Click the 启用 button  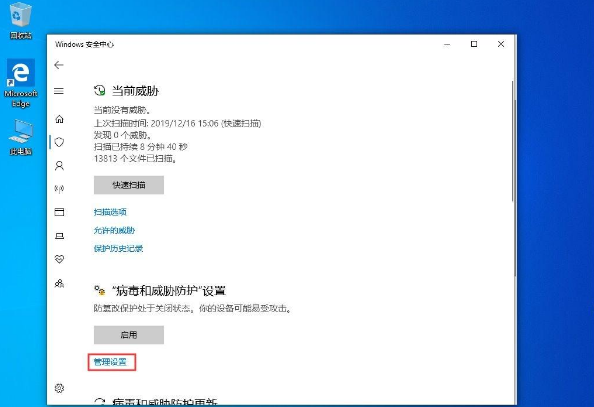(129, 335)
